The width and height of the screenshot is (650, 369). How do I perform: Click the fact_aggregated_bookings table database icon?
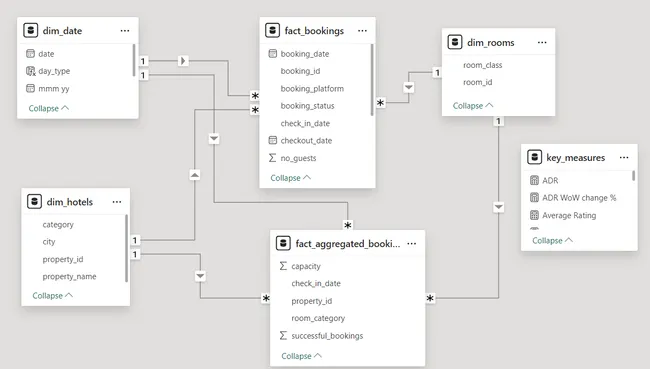point(283,243)
